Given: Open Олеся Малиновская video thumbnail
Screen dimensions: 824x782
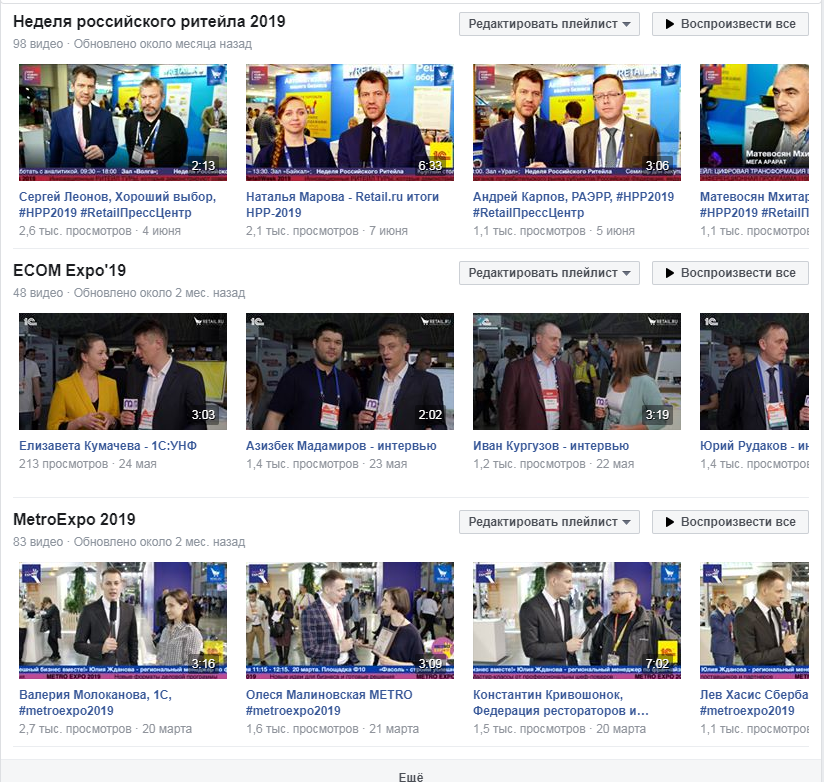Looking at the screenshot, I should pyautogui.click(x=350, y=621).
